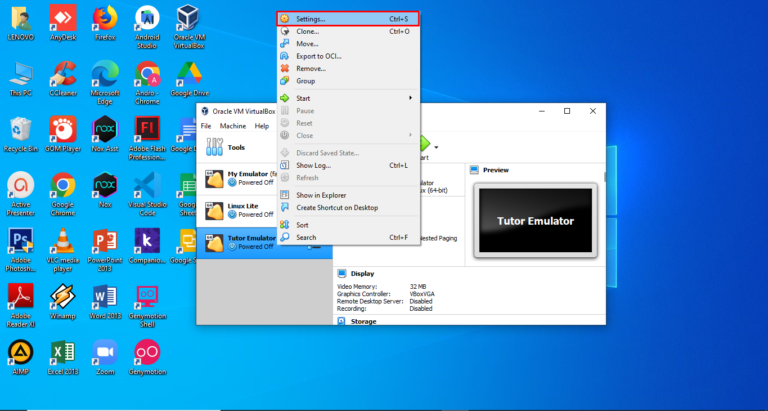Viewport: 768px width, 411px height.
Task: Open the Visual Studio Code desktop icon
Action: tap(147, 194)
